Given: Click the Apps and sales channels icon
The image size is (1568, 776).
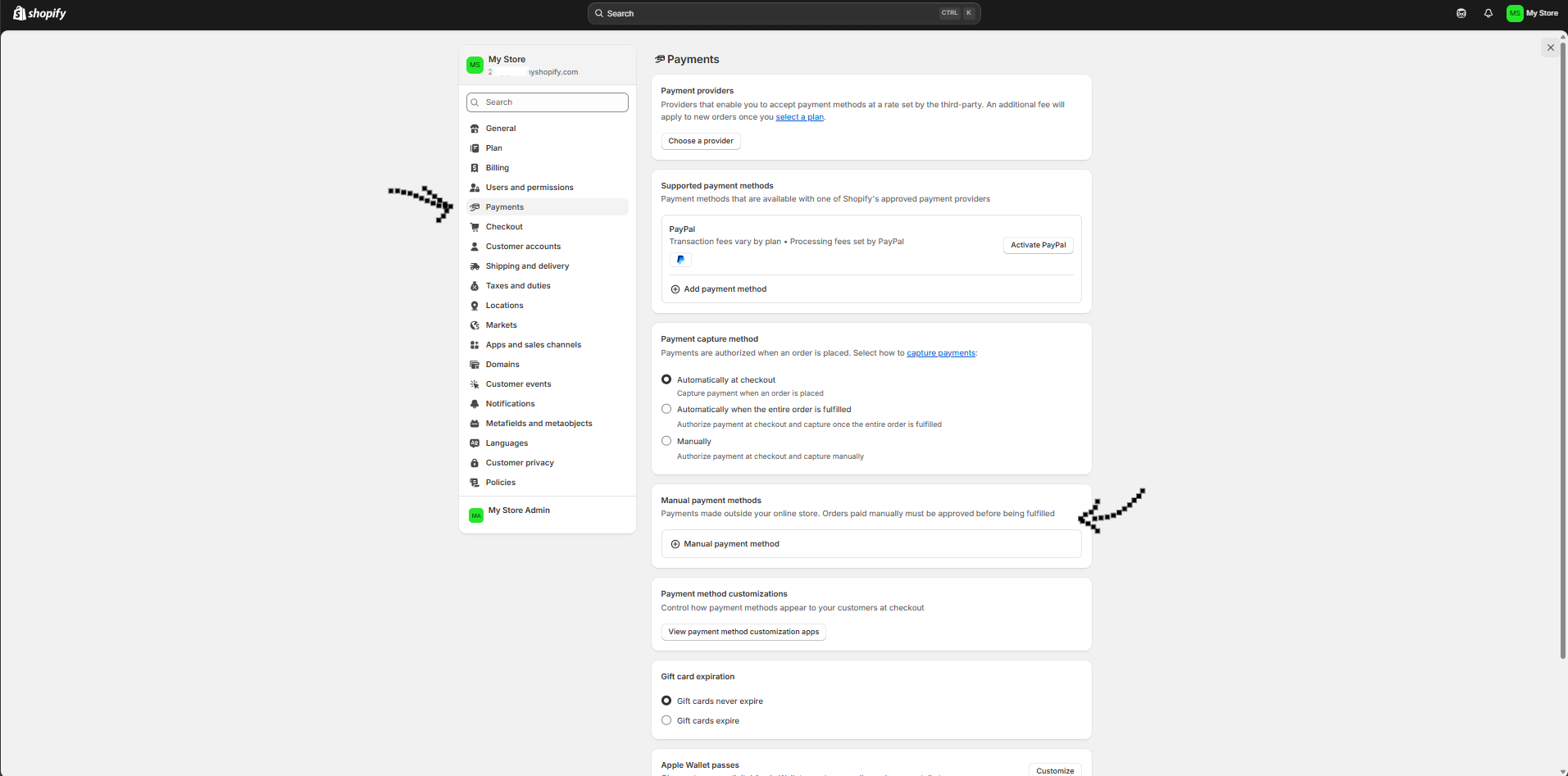Looking at the screenshot, I should pos(475,345).
